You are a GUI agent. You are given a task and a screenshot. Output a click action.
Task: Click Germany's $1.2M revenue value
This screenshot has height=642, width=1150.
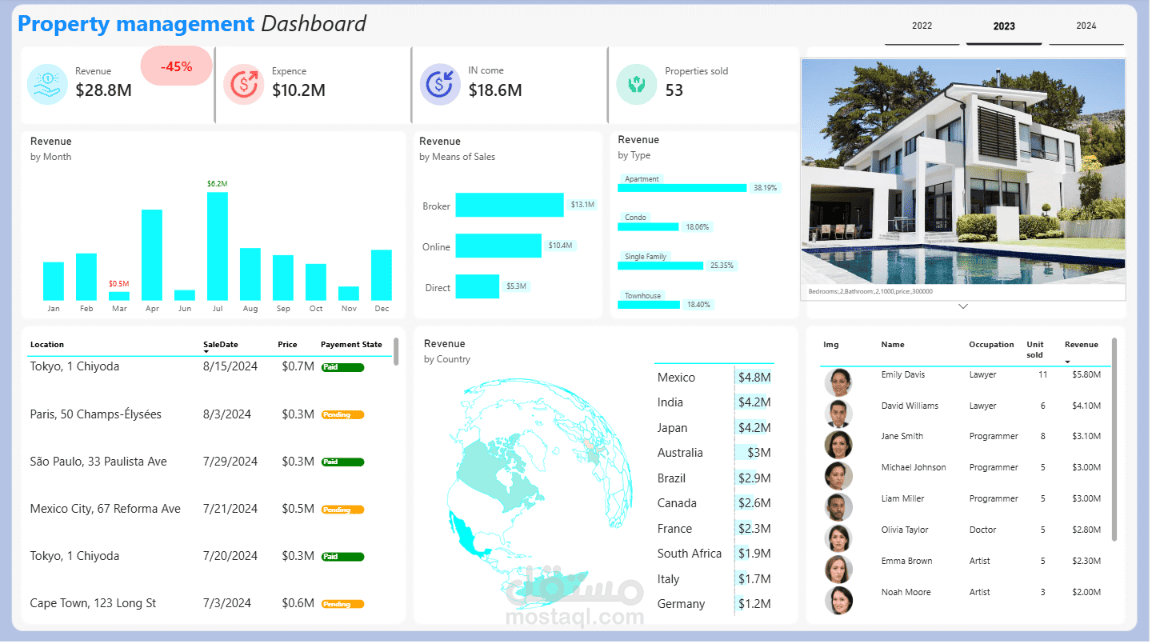pyautogui.click(x=754, y=604)
